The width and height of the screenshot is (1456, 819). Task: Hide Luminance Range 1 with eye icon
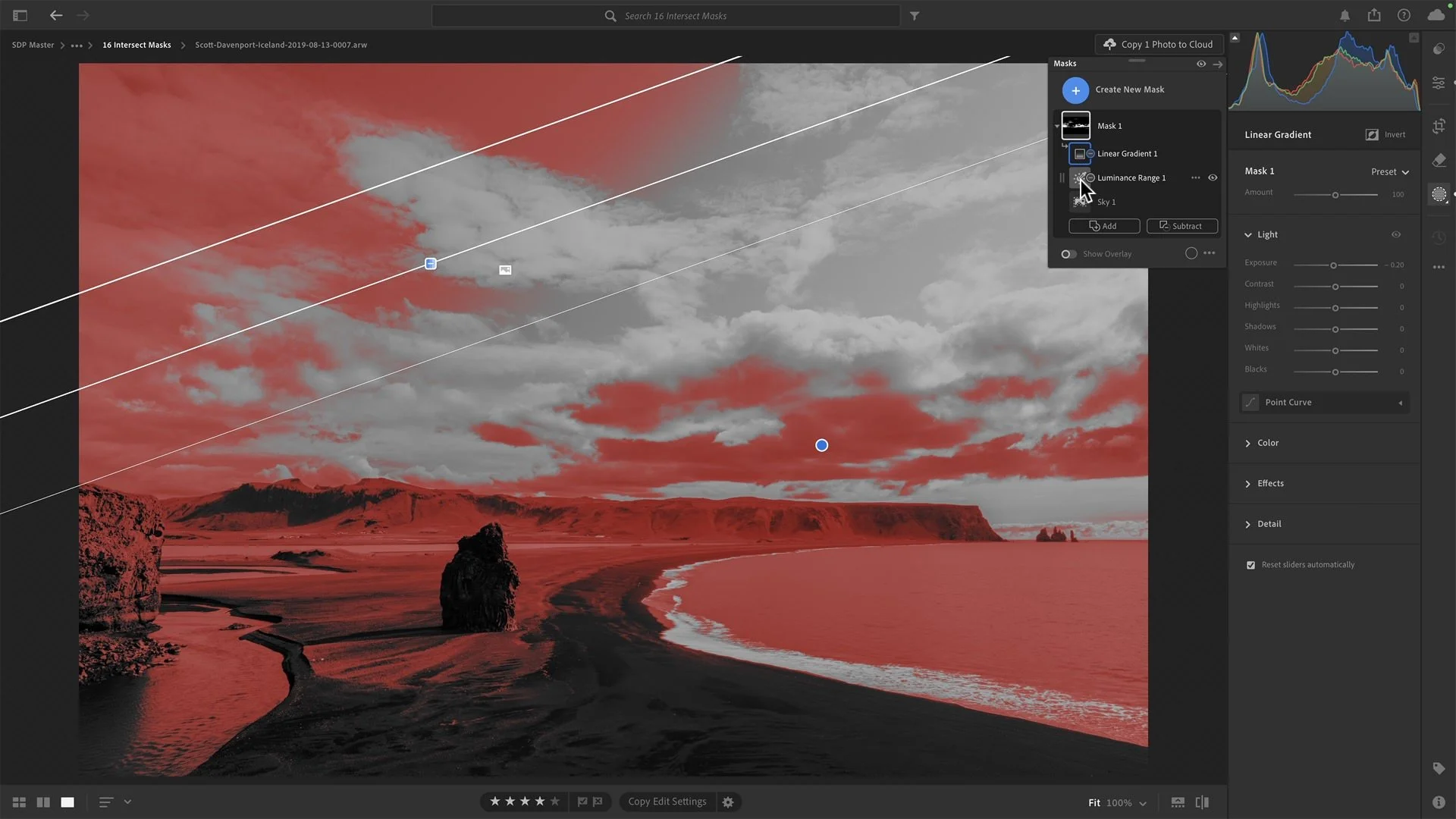pyautogui.click(x=1213, y=177)
